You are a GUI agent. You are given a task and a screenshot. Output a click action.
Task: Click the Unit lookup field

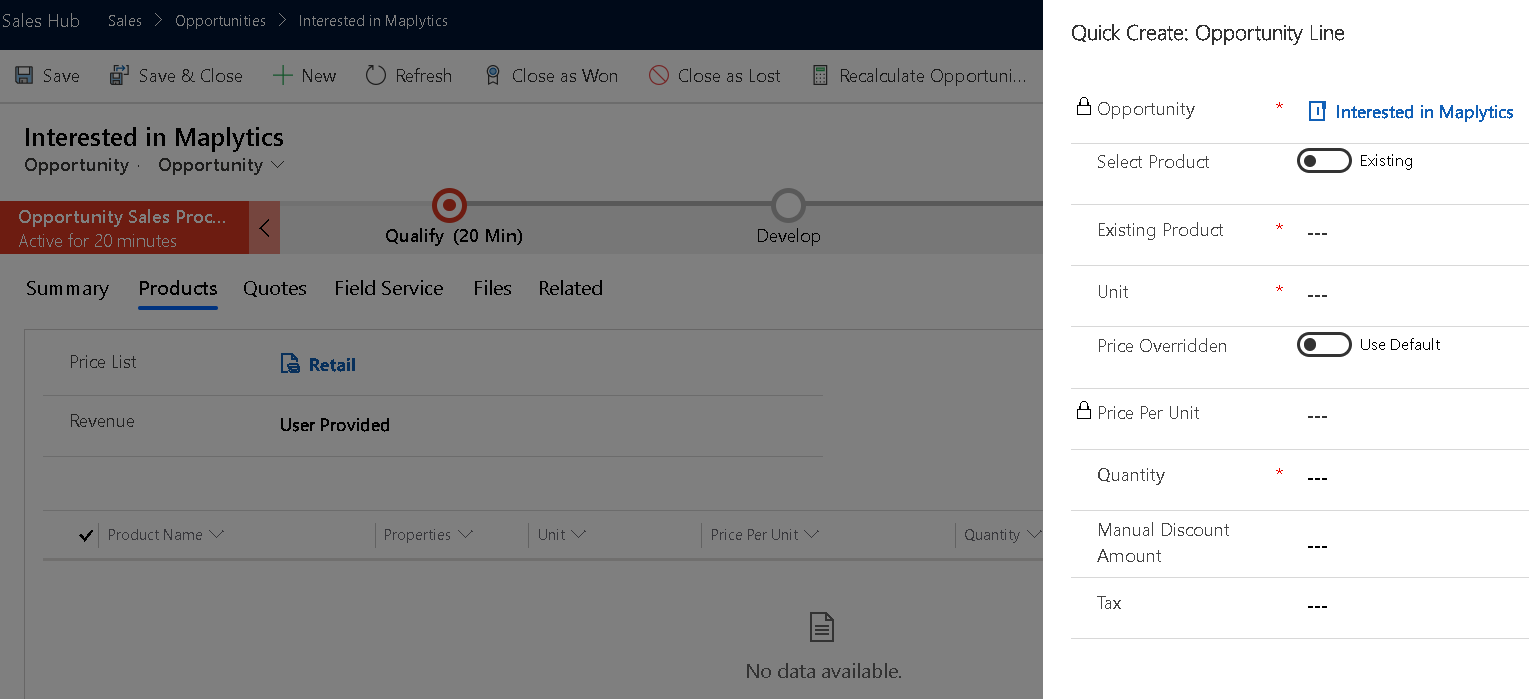1414,295
